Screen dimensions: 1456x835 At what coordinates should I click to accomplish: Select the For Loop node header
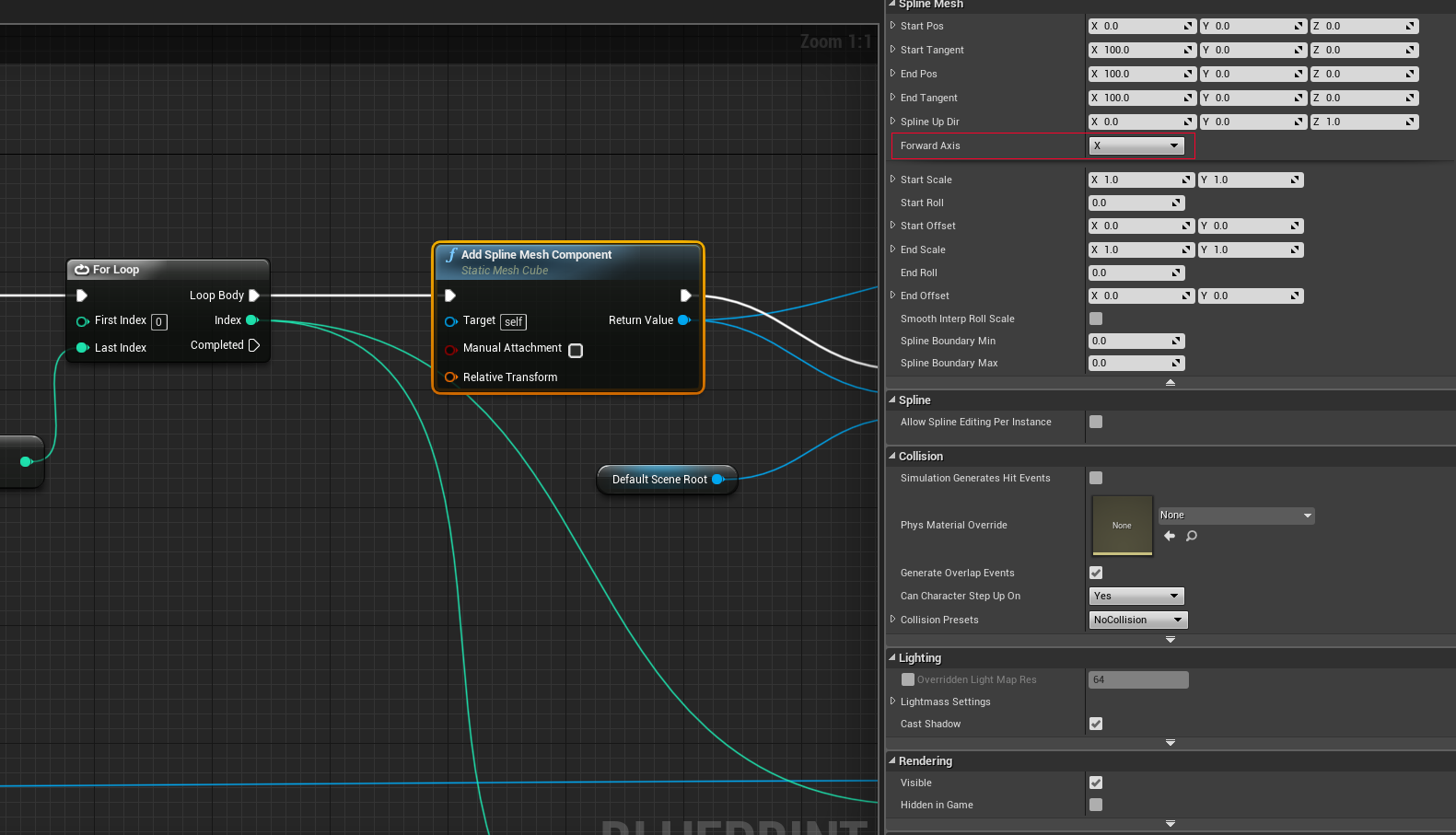[169, 270]
